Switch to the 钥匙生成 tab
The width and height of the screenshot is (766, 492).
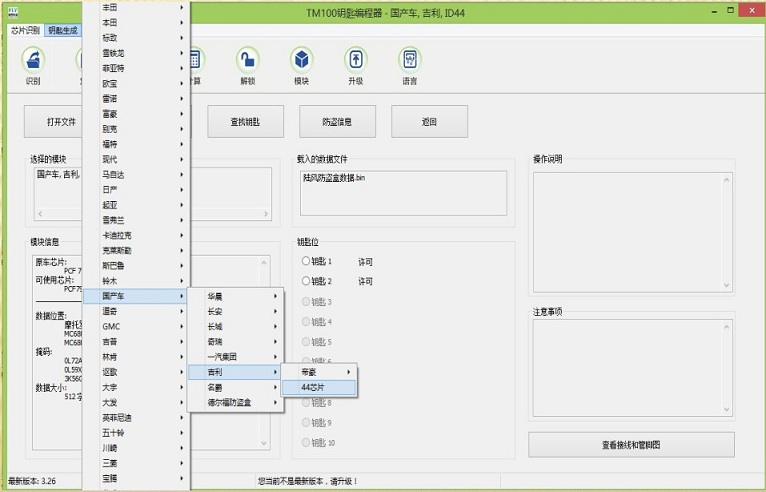[x=63, y=30]
